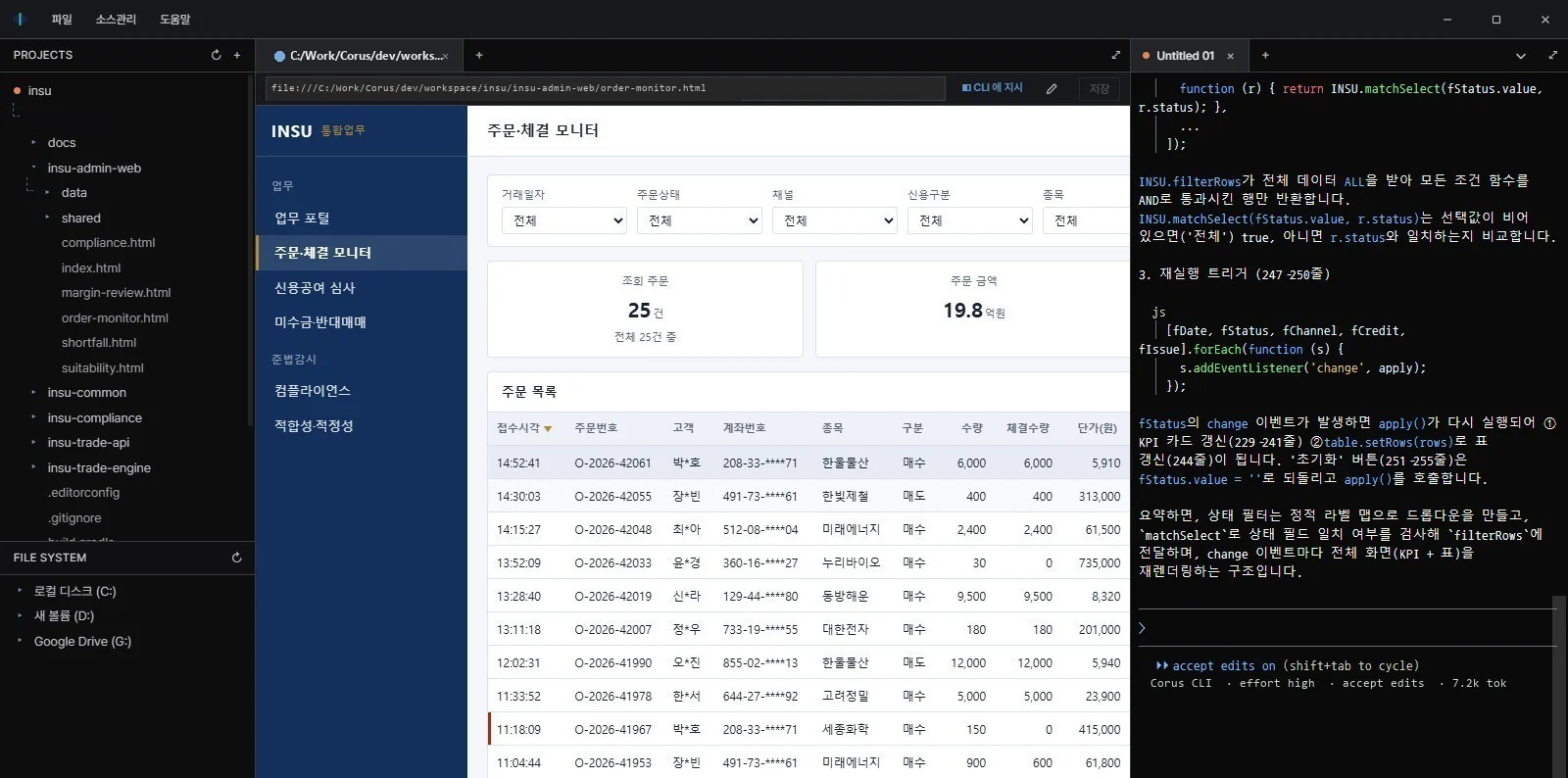Maximize the preview pane
This screenshot has width=1568, height=778.
pyautogui.click(x=1115, y=55)
